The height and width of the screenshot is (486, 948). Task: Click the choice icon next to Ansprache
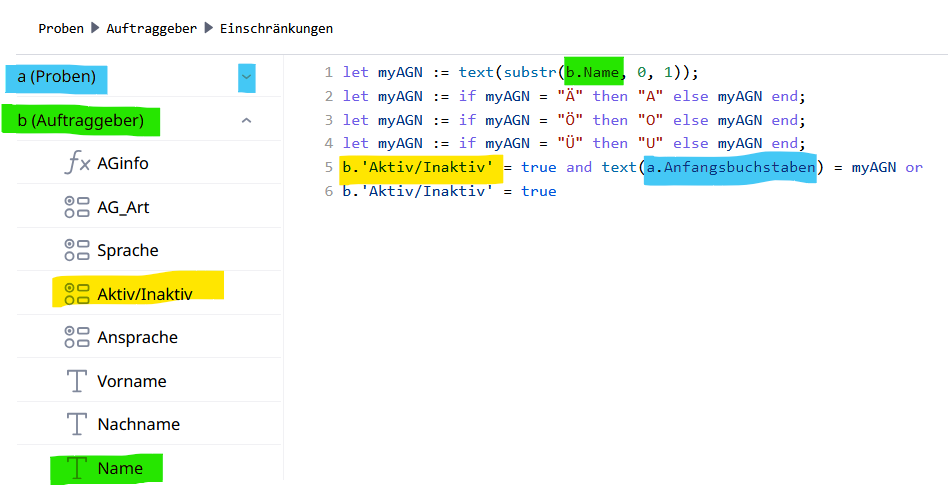coord(77,337)
